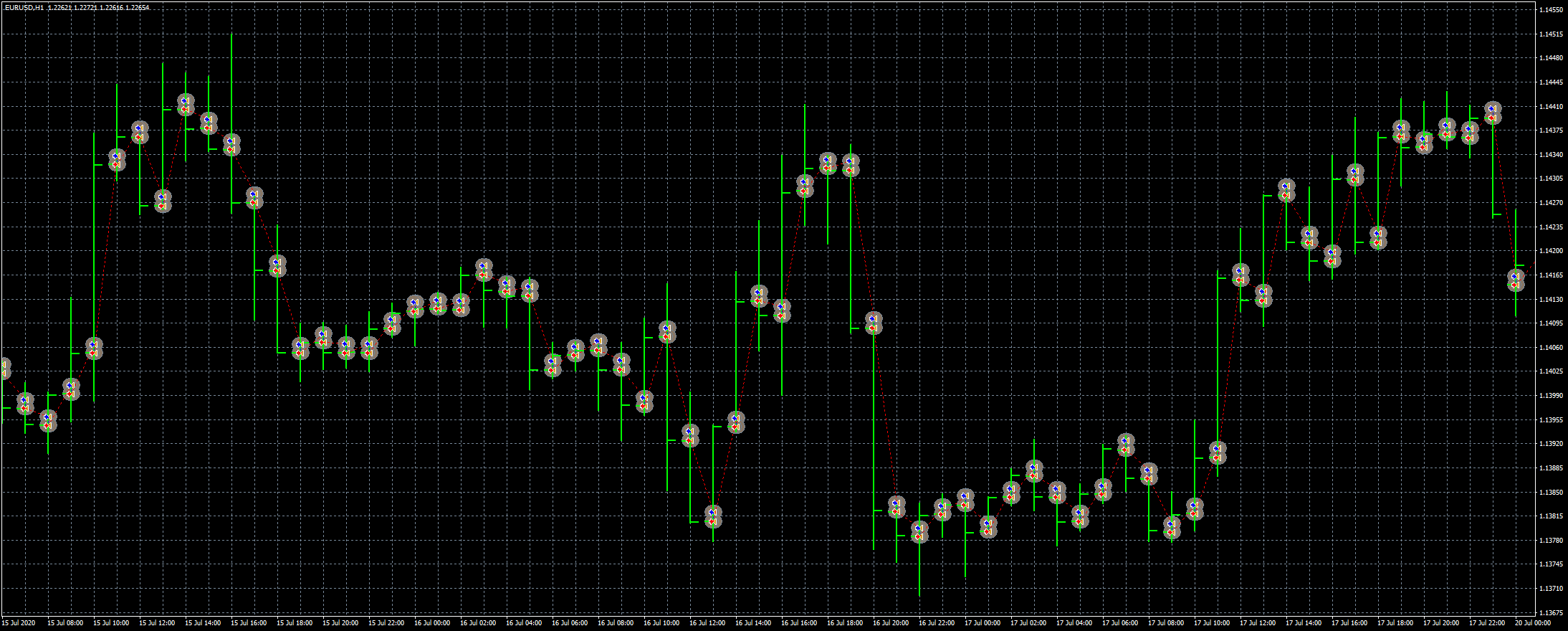
Task: Click the 1.14410 price axis label
Action: 1550,107
